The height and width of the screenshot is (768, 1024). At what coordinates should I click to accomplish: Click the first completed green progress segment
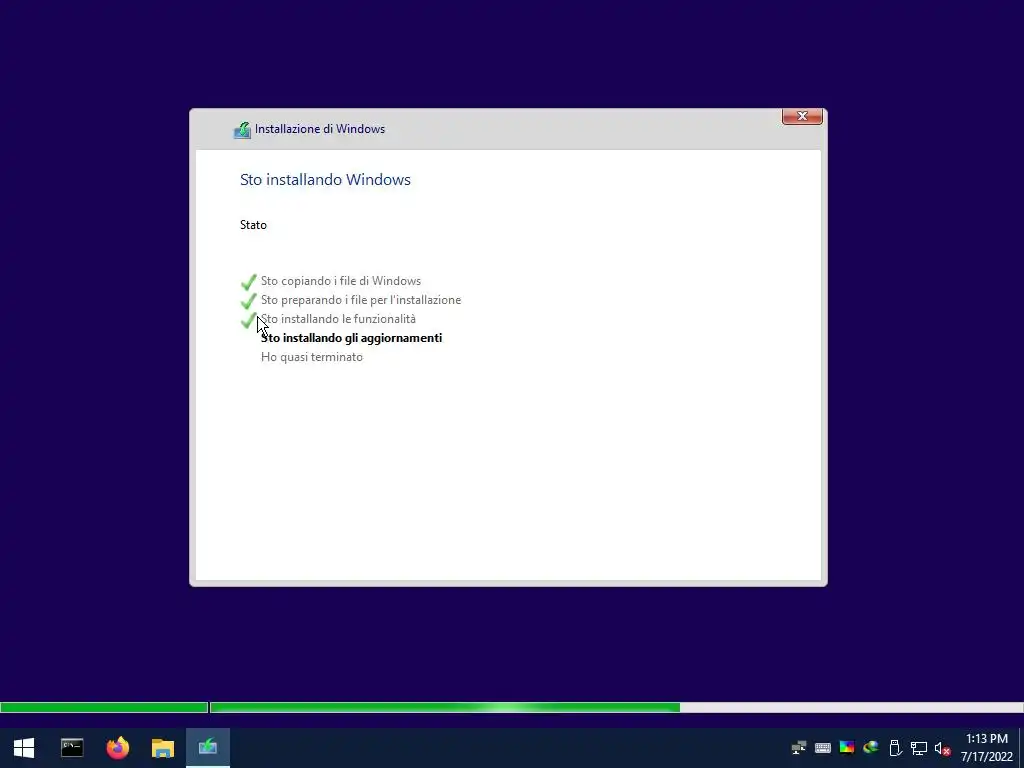104,707
